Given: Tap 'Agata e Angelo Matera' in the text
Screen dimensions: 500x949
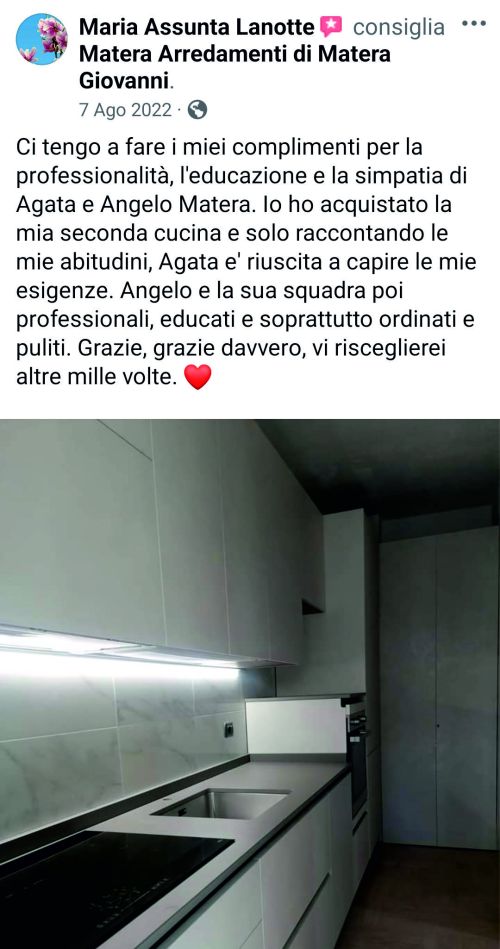Looking at the screenshot, I should [133, 205].
